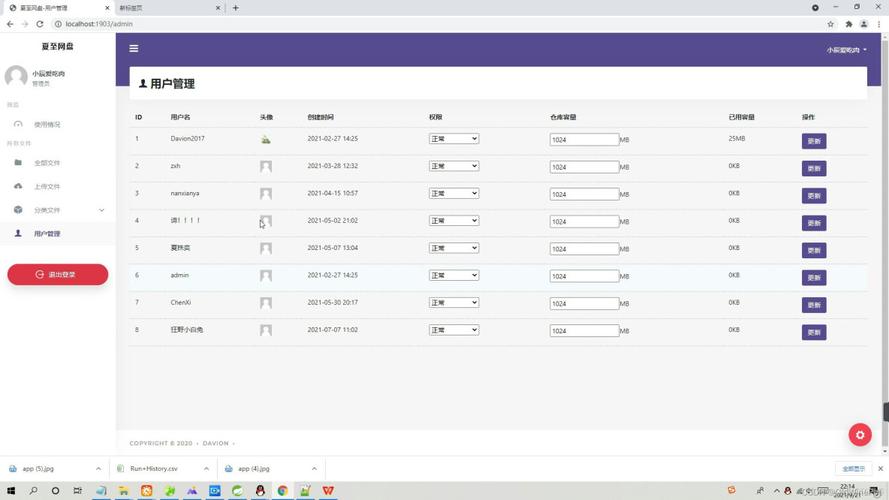
Task: Edit storage capacity field for Davion2017
Action: coord(584,139)
